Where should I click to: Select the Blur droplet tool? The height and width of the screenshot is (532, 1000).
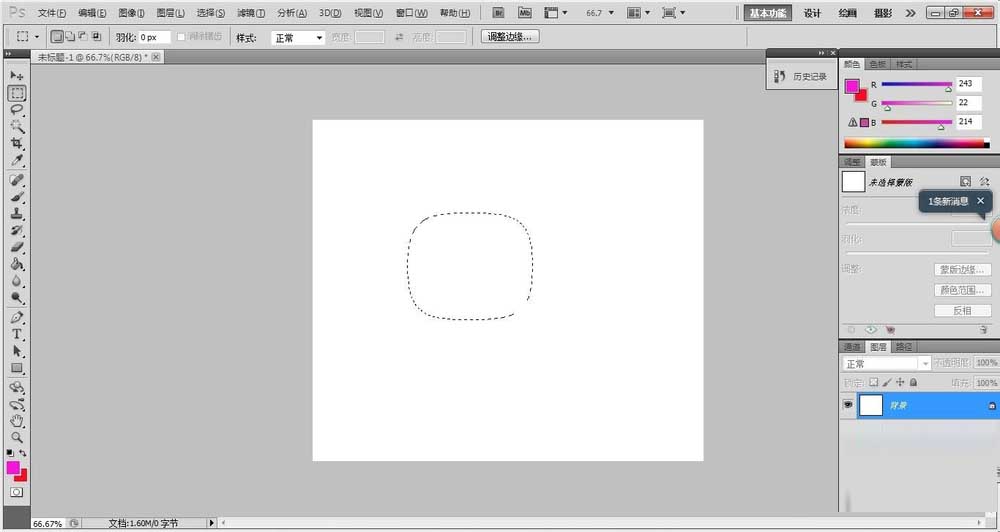[17, 281]
